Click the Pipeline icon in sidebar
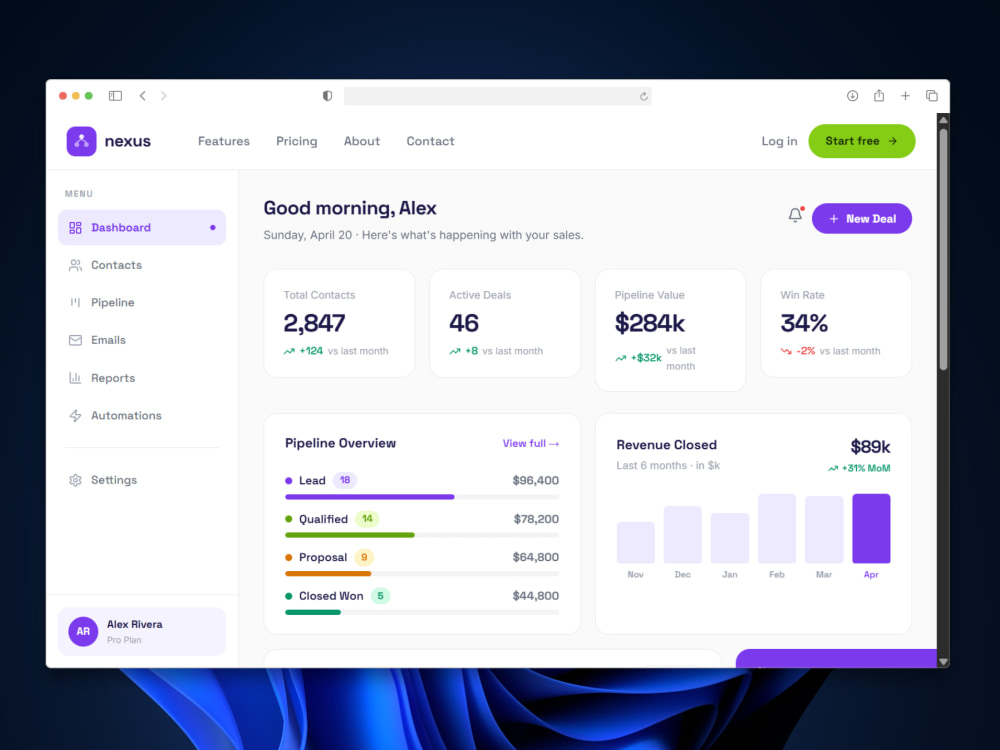 [x=75, y=302]
